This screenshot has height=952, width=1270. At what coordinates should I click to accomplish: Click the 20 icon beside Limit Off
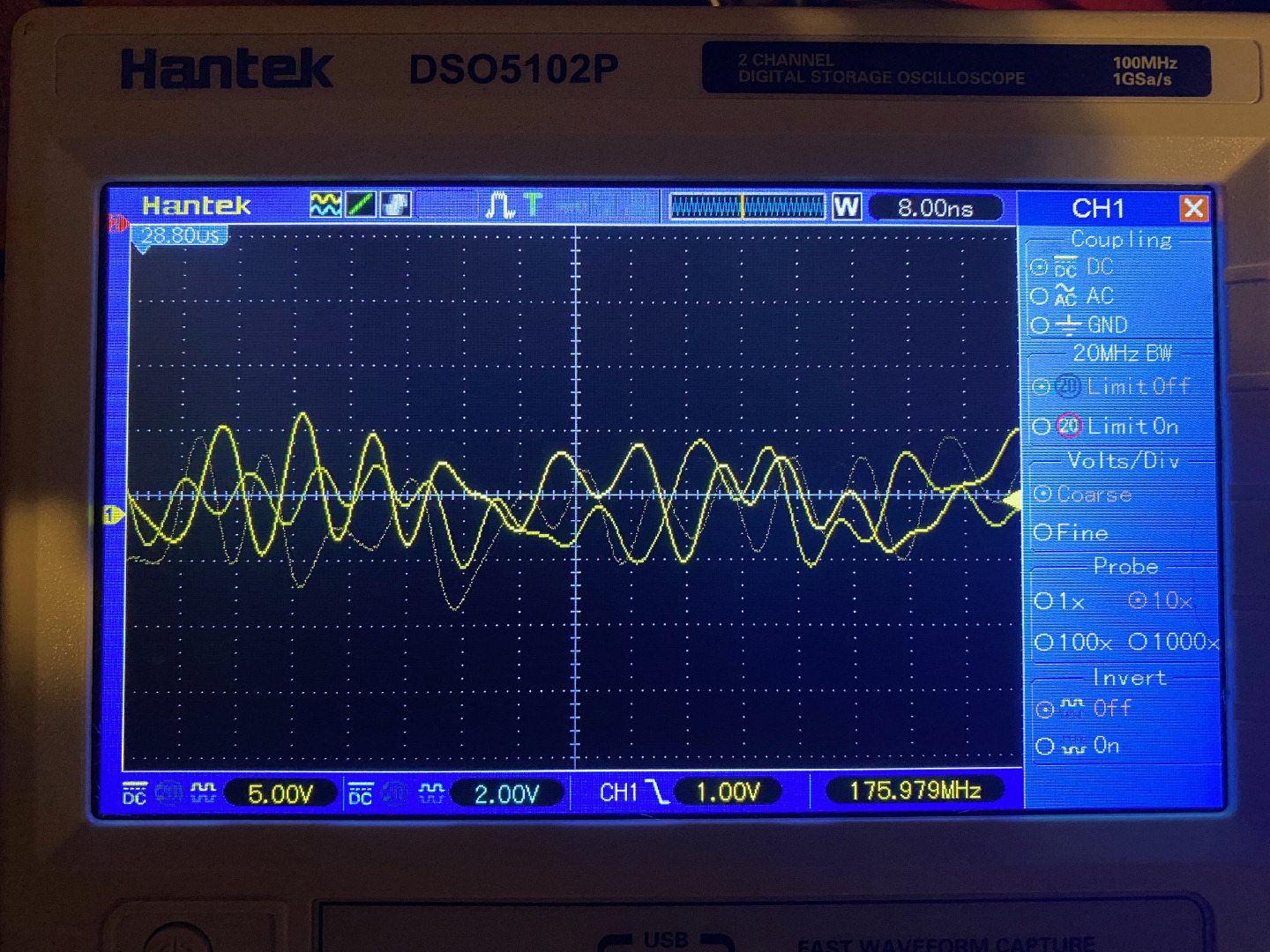click(x=1068, y=386)
